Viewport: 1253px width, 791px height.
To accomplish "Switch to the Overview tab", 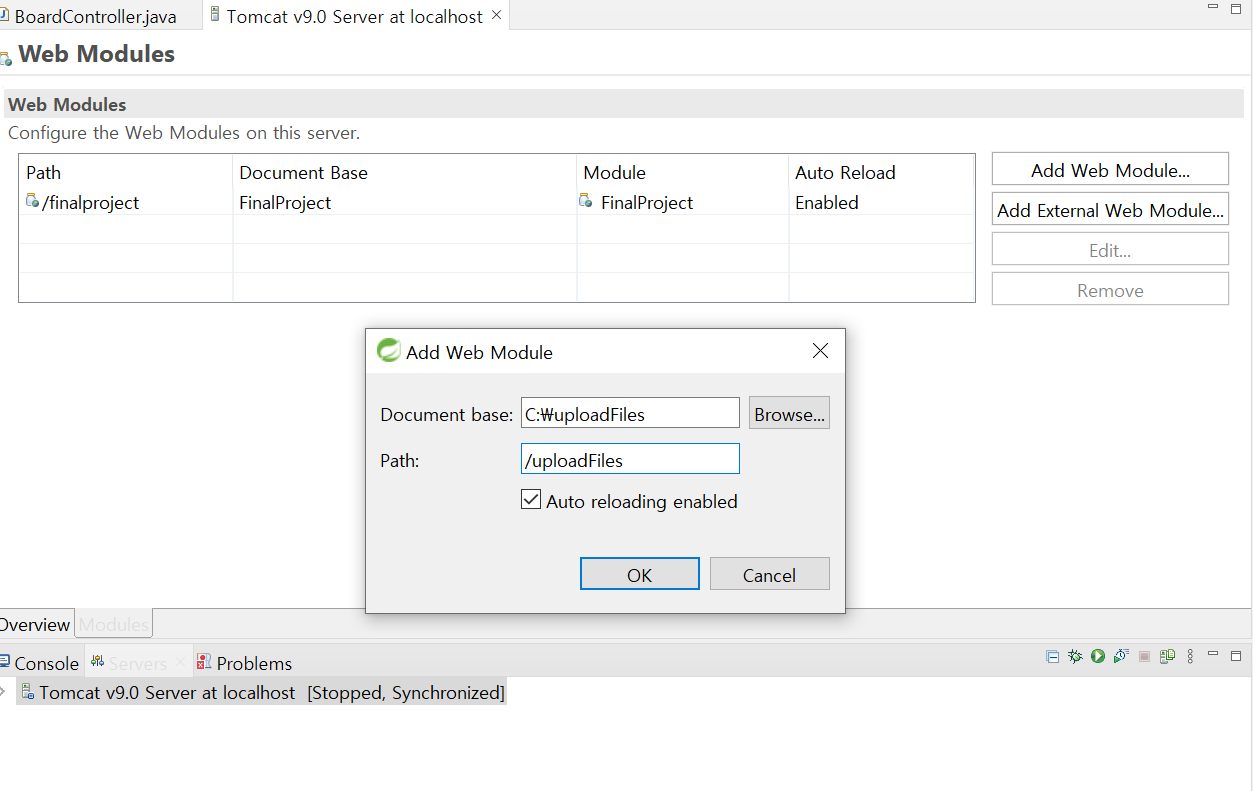I will pos(35,624).
